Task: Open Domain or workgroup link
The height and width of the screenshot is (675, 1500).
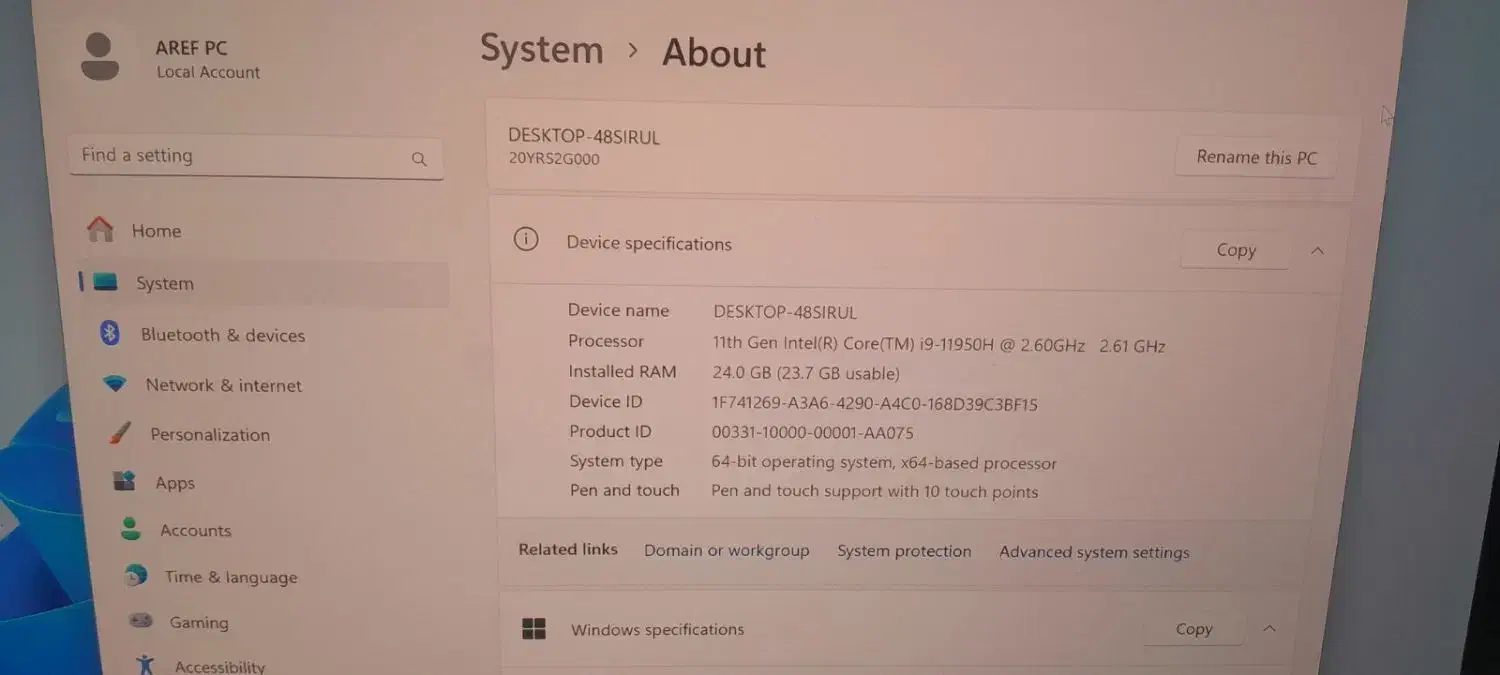Action: (x=726, y=551)
